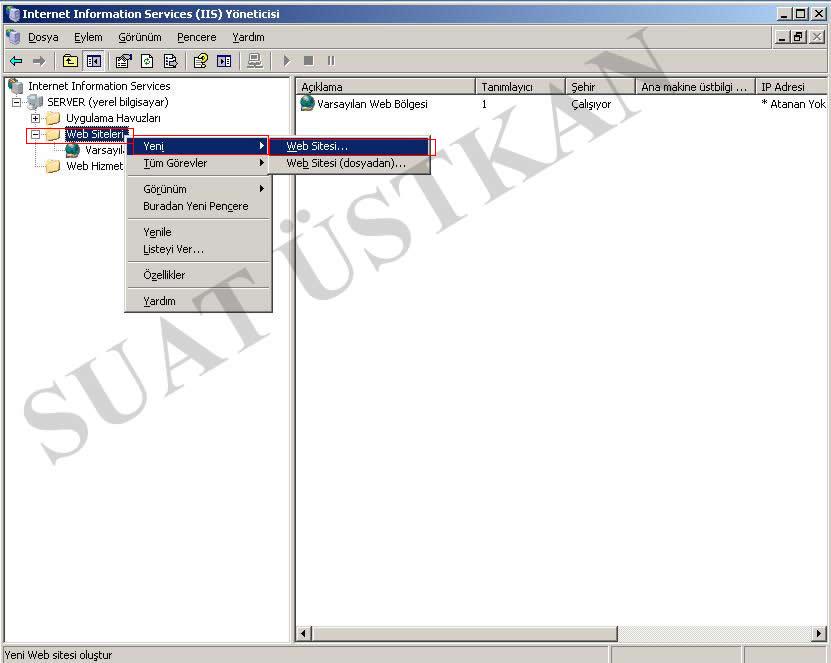Select Yenile in the context menu
The image size is (831, 663).
tap(198, 232)
